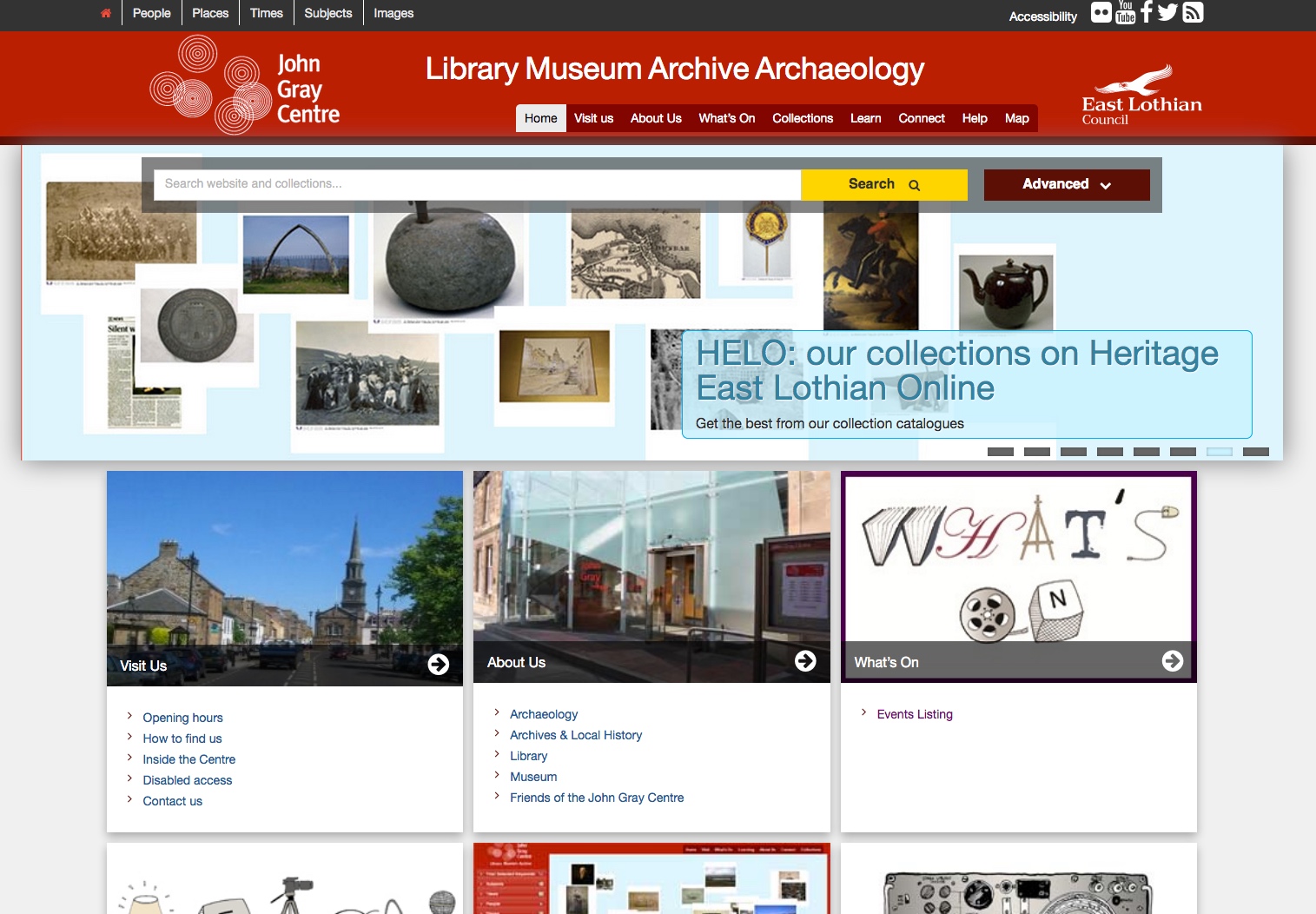Switch to the Collections menu tab
Screen dimensions: 1316x914
click(x=802, y=118)
